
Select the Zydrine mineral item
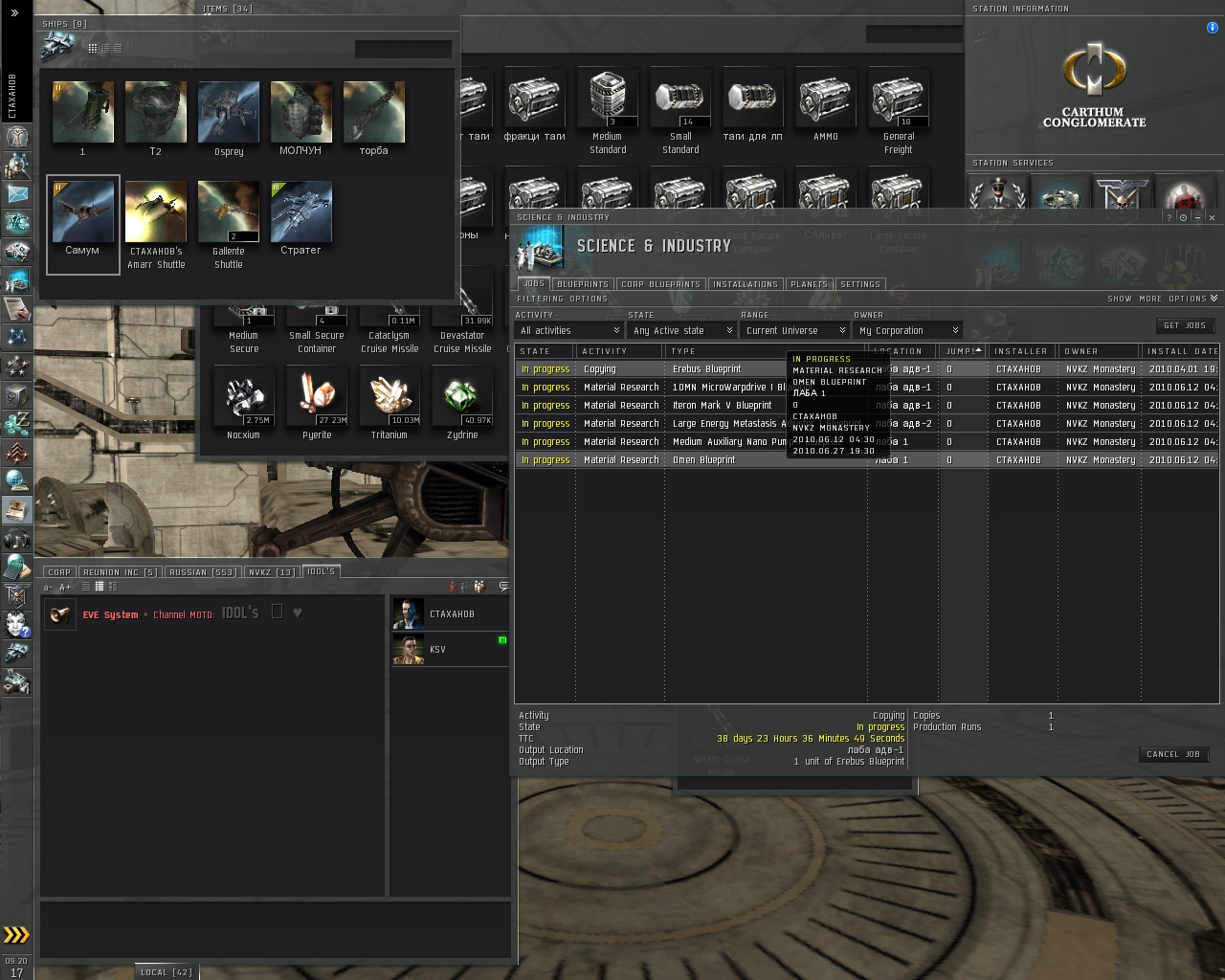(462, 406)
